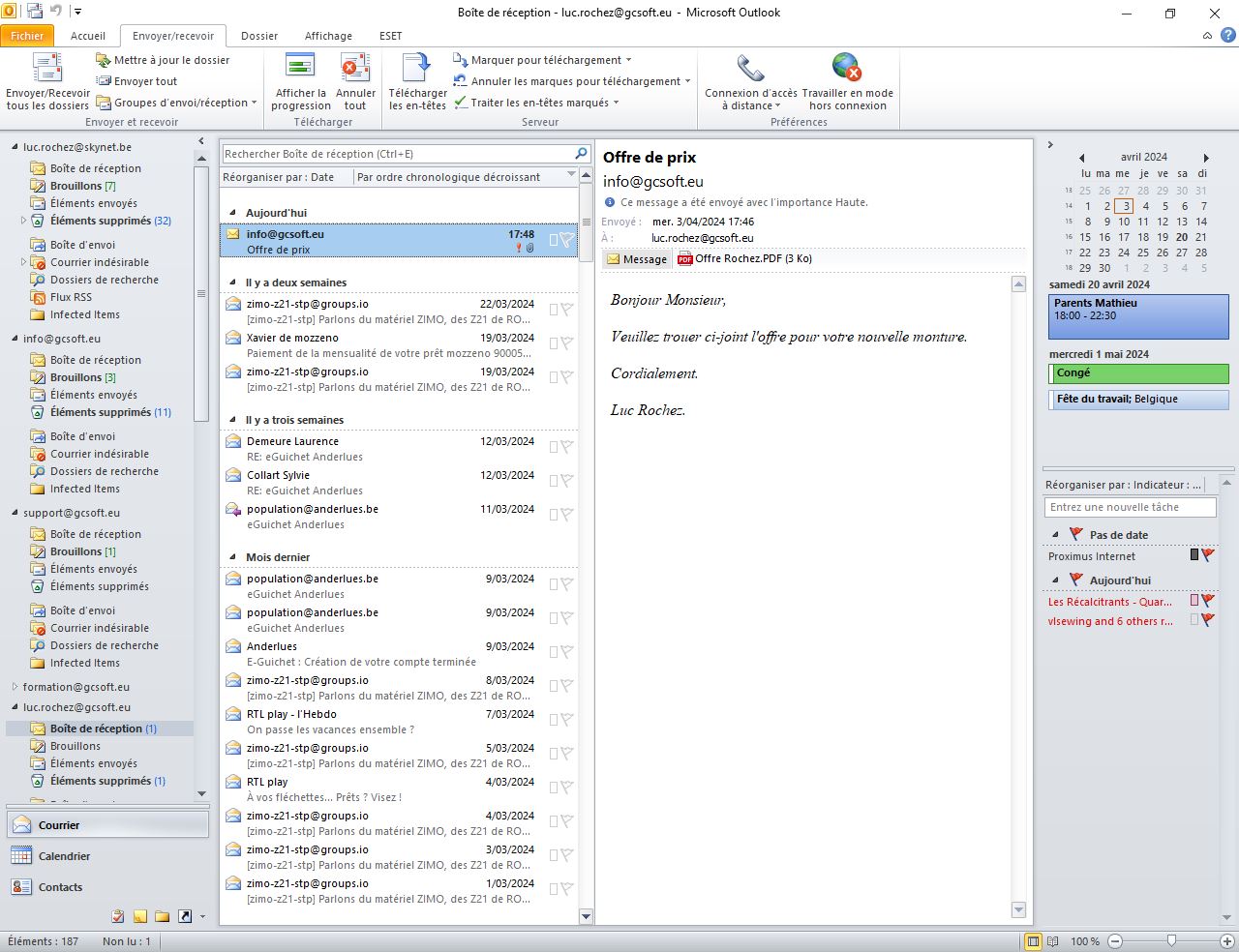Open the Shortcuts icon in navigation pane
Viewport: 1239px width, 952px height.
coord(184,916)
